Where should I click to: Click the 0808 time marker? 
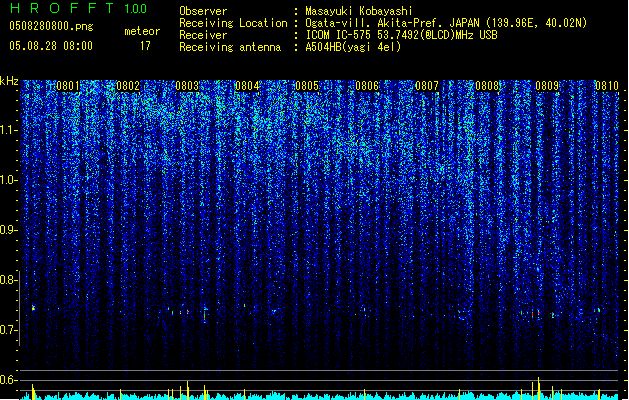(x=487, y=86)
